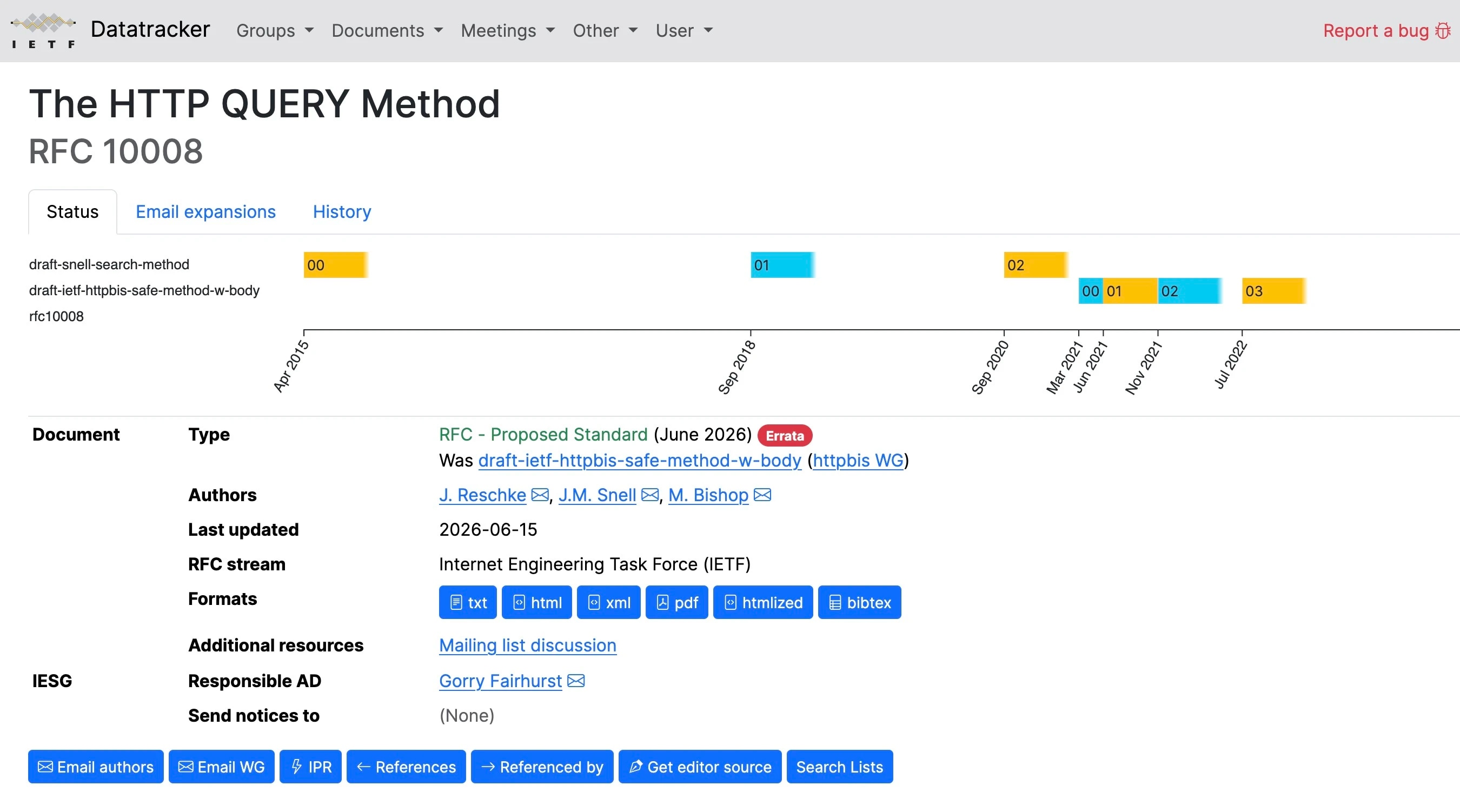The image size is (1460, 812).
Task: Open J. Reschke author profile
Action: tap(483, 495)
